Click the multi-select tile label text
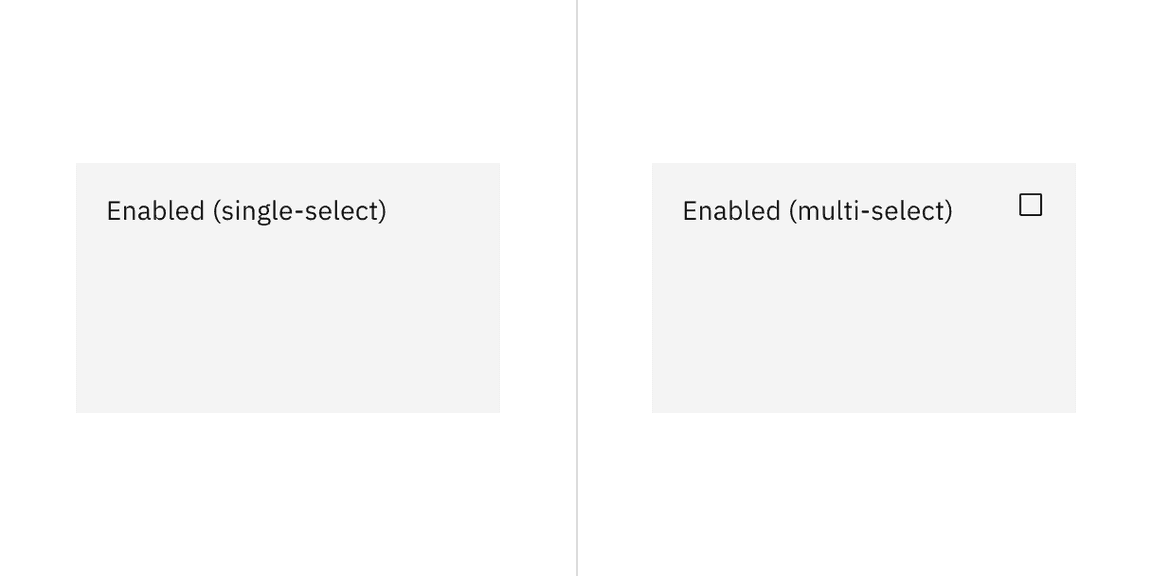This screenshot has width=1152, height=576. point(818,208)
